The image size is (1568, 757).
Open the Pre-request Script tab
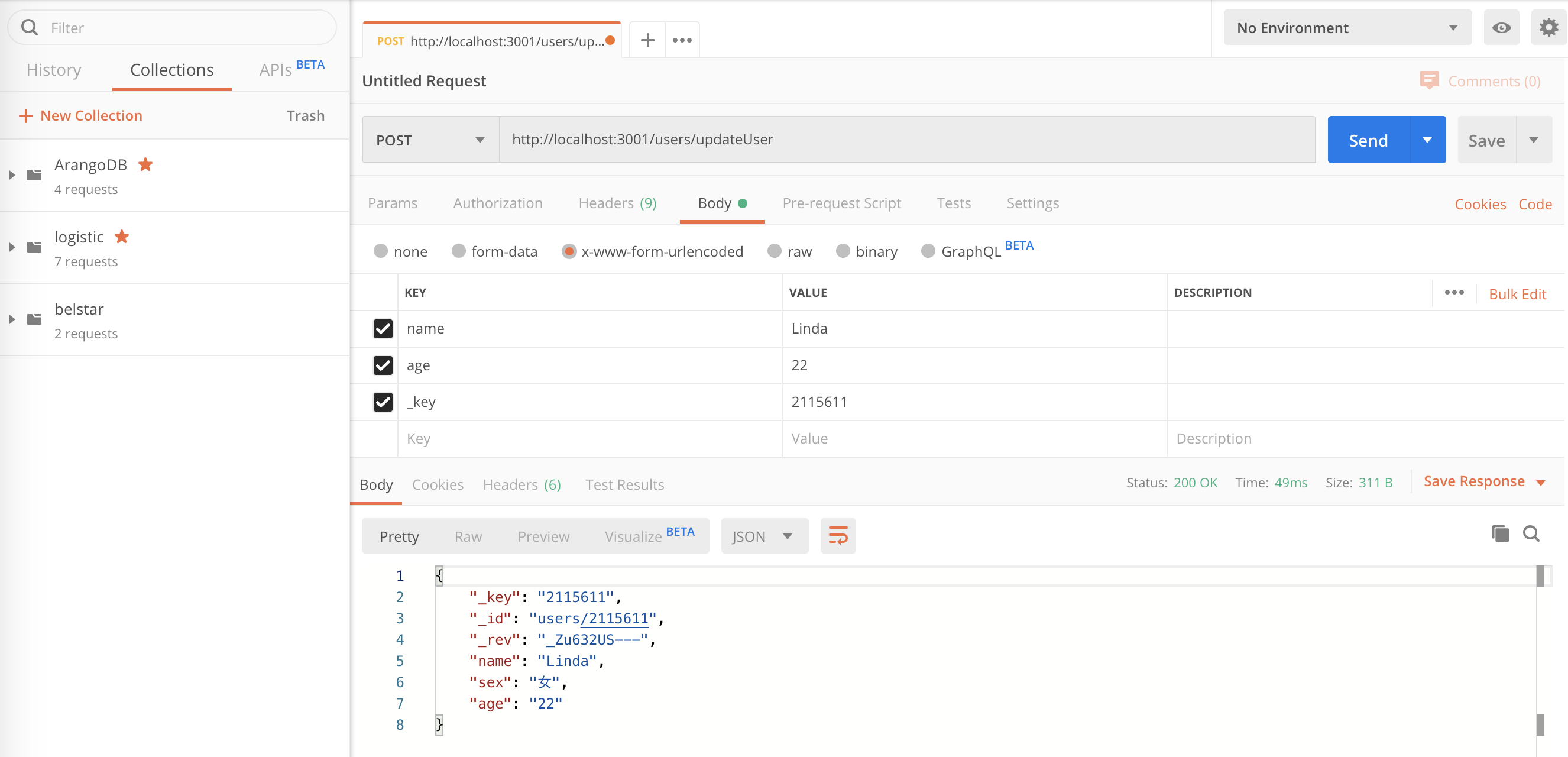(x=841, y=203)
